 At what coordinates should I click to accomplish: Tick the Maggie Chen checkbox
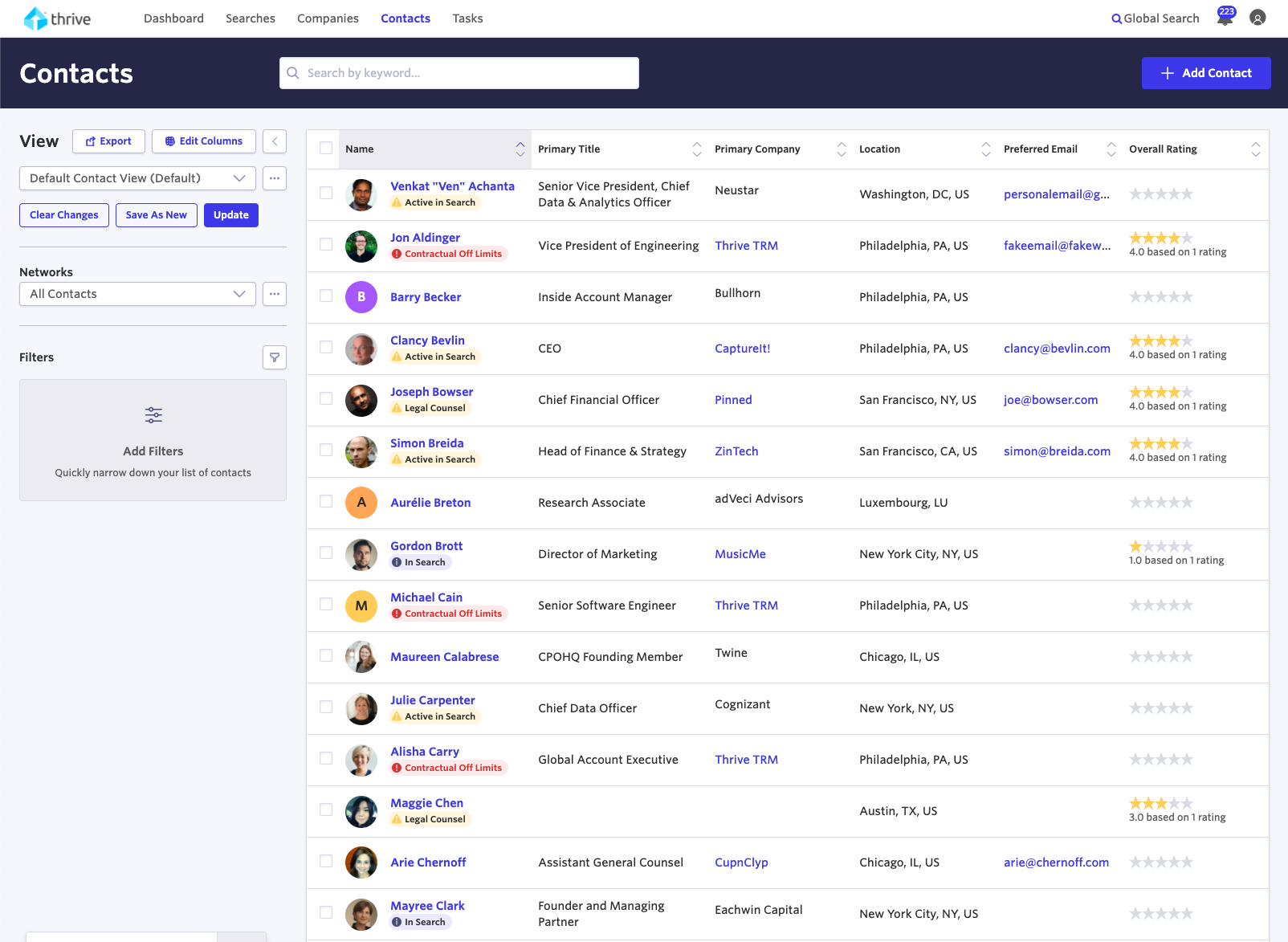tap(326, 809)
